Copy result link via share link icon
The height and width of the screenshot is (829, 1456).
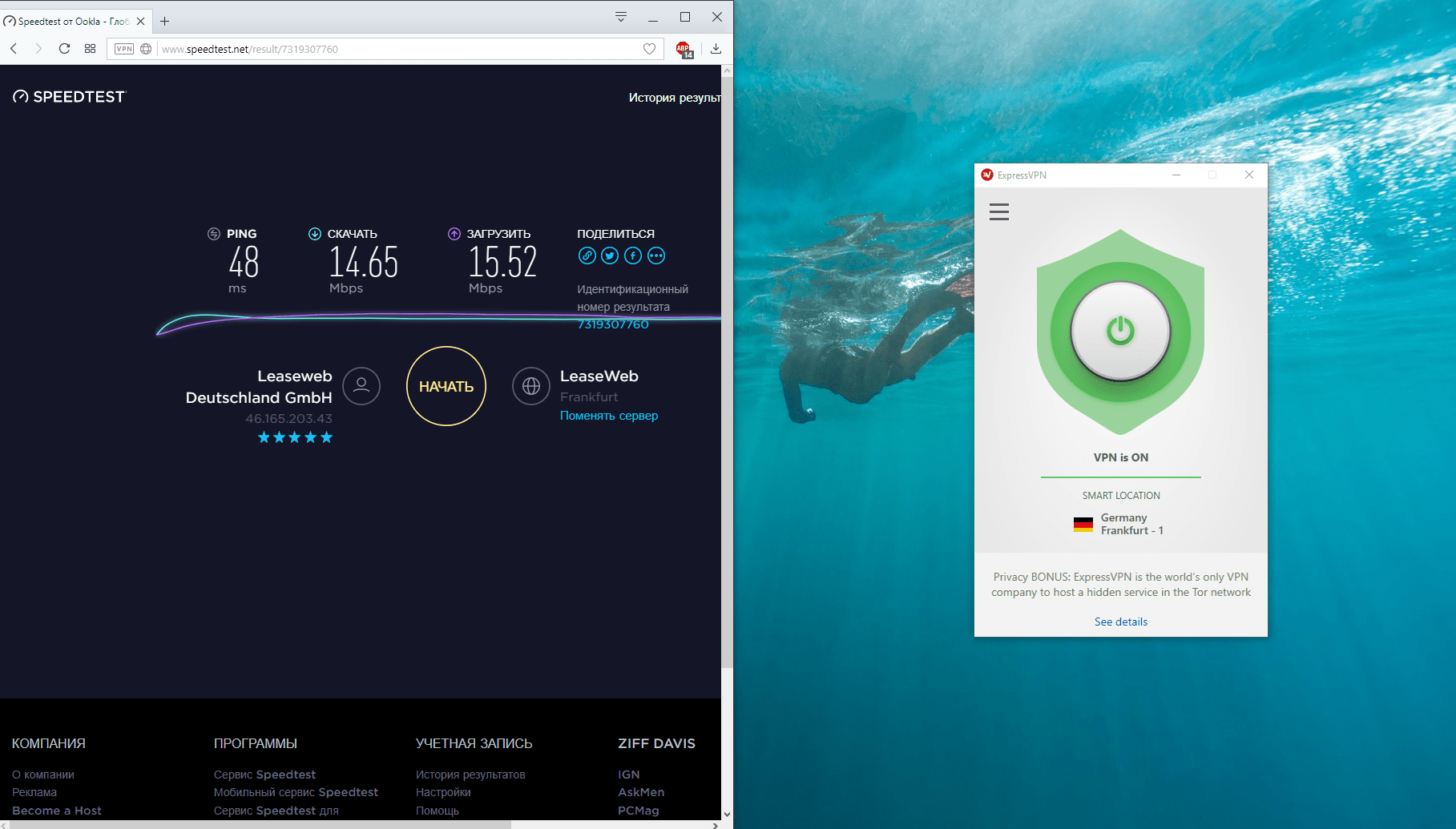click(x=587, y=256)
